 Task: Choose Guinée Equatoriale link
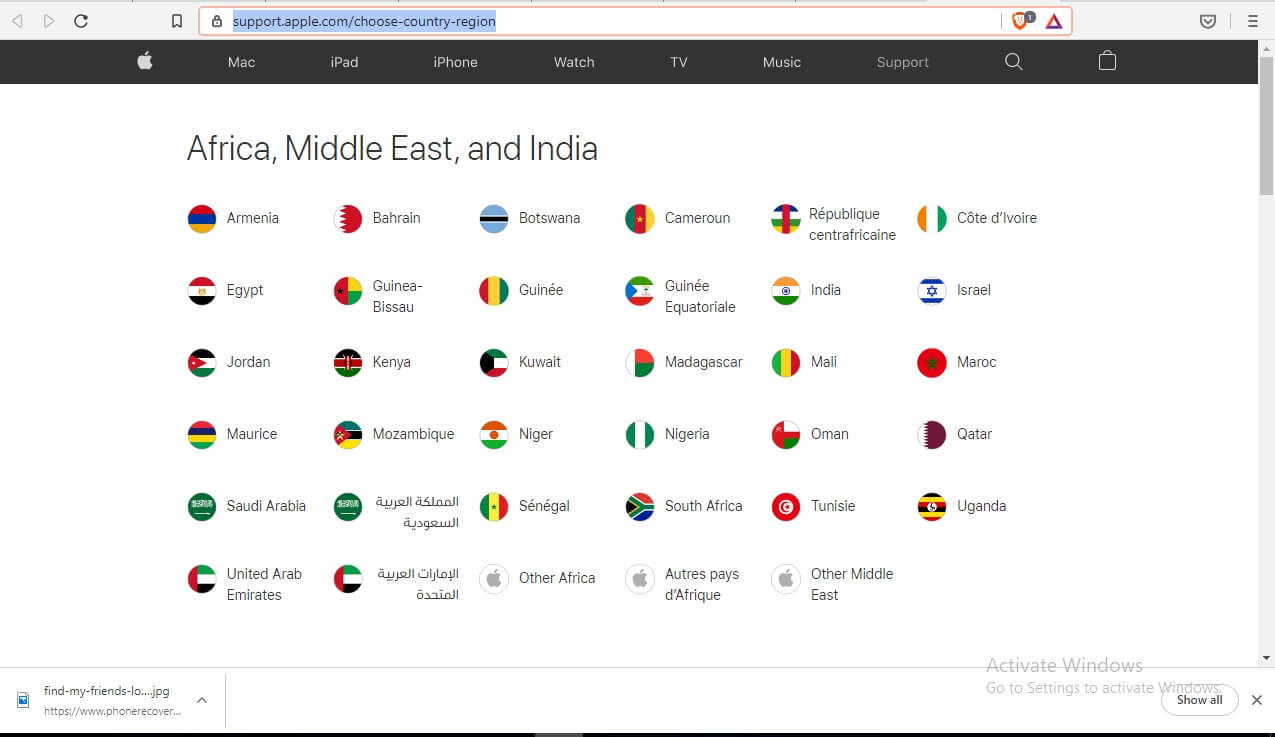[700, 296]
